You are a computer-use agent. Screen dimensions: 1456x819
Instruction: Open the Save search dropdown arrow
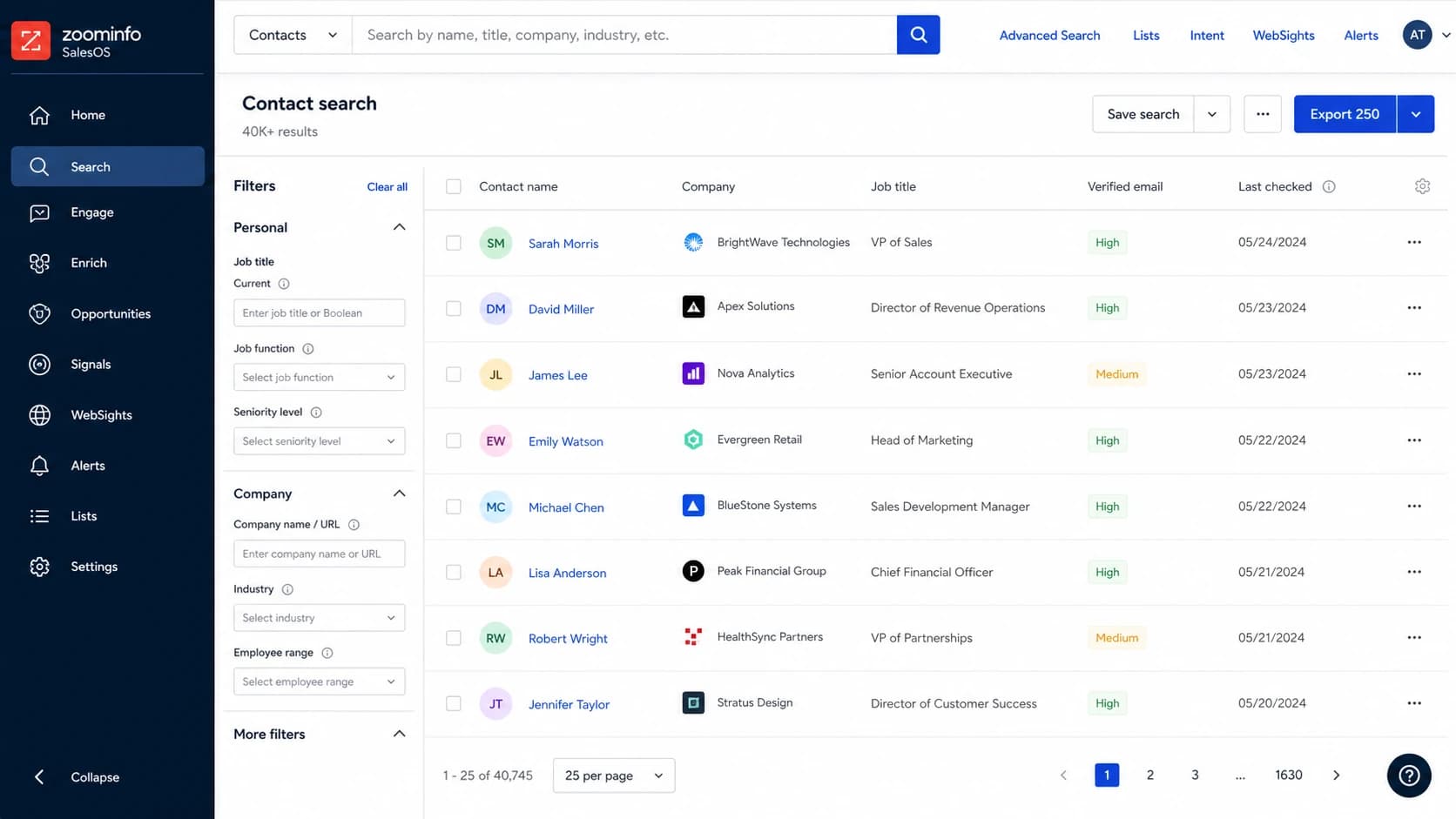coord(1212,114)
